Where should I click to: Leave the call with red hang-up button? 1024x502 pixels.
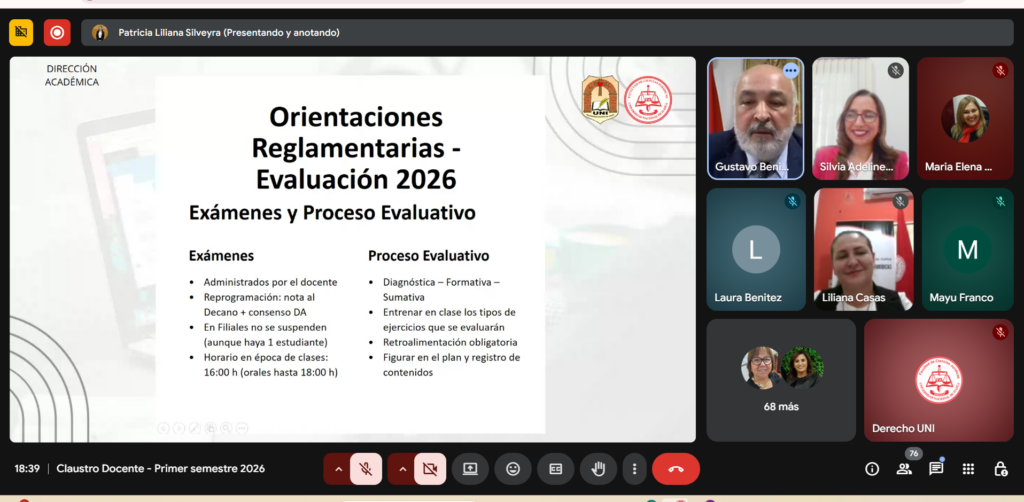click(675, 468)
